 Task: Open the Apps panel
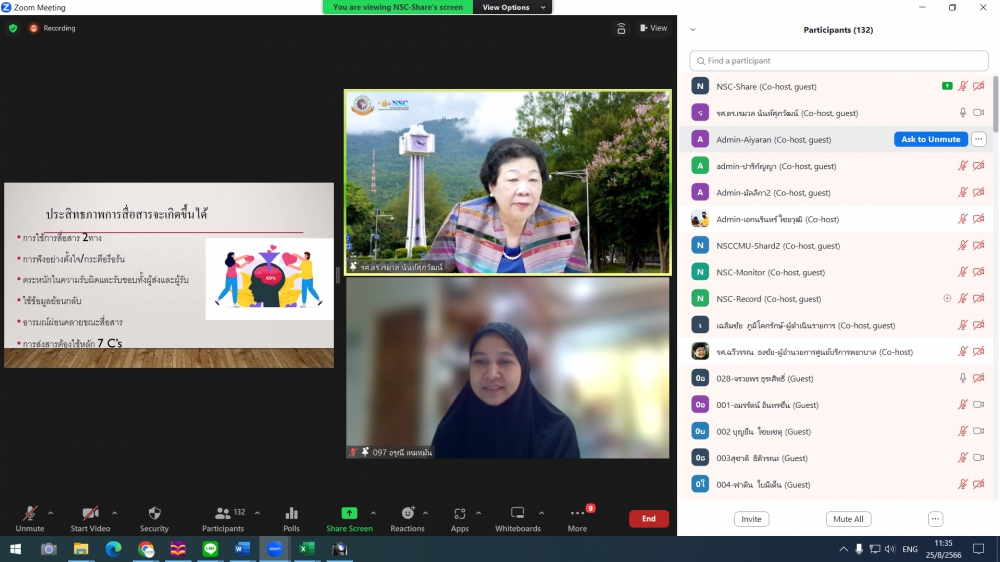pyautogui.click(x=459, y=518)
